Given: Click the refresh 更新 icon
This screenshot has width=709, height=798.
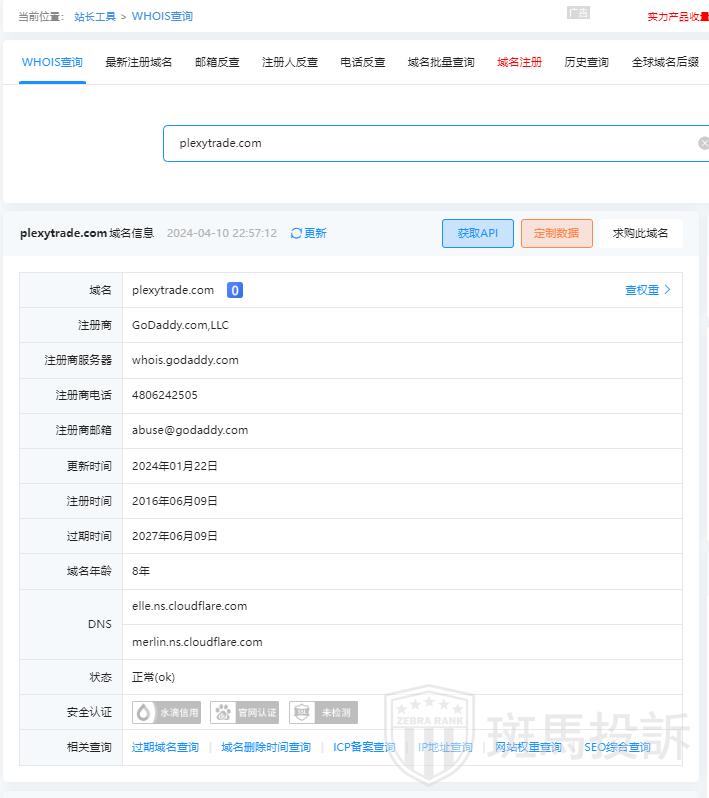Looking at the screenshot, I should coord(296,233).
